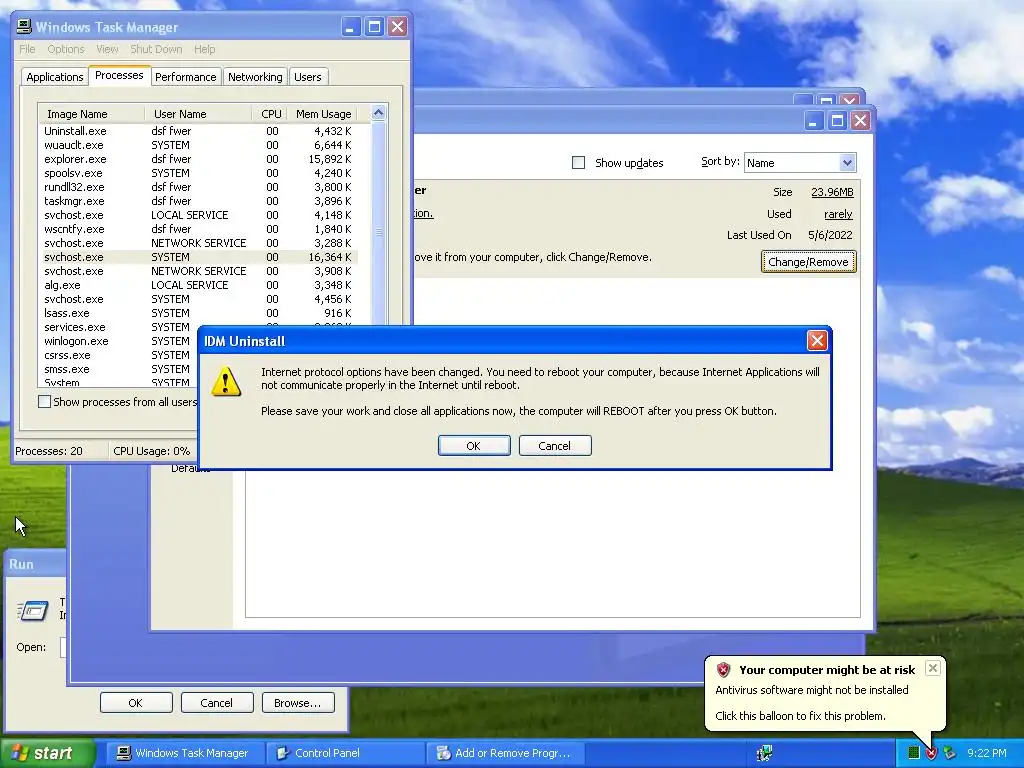This screenshot has height=768, width=1024.
Task: Click the 23.96MB size link
Action: 832,192
